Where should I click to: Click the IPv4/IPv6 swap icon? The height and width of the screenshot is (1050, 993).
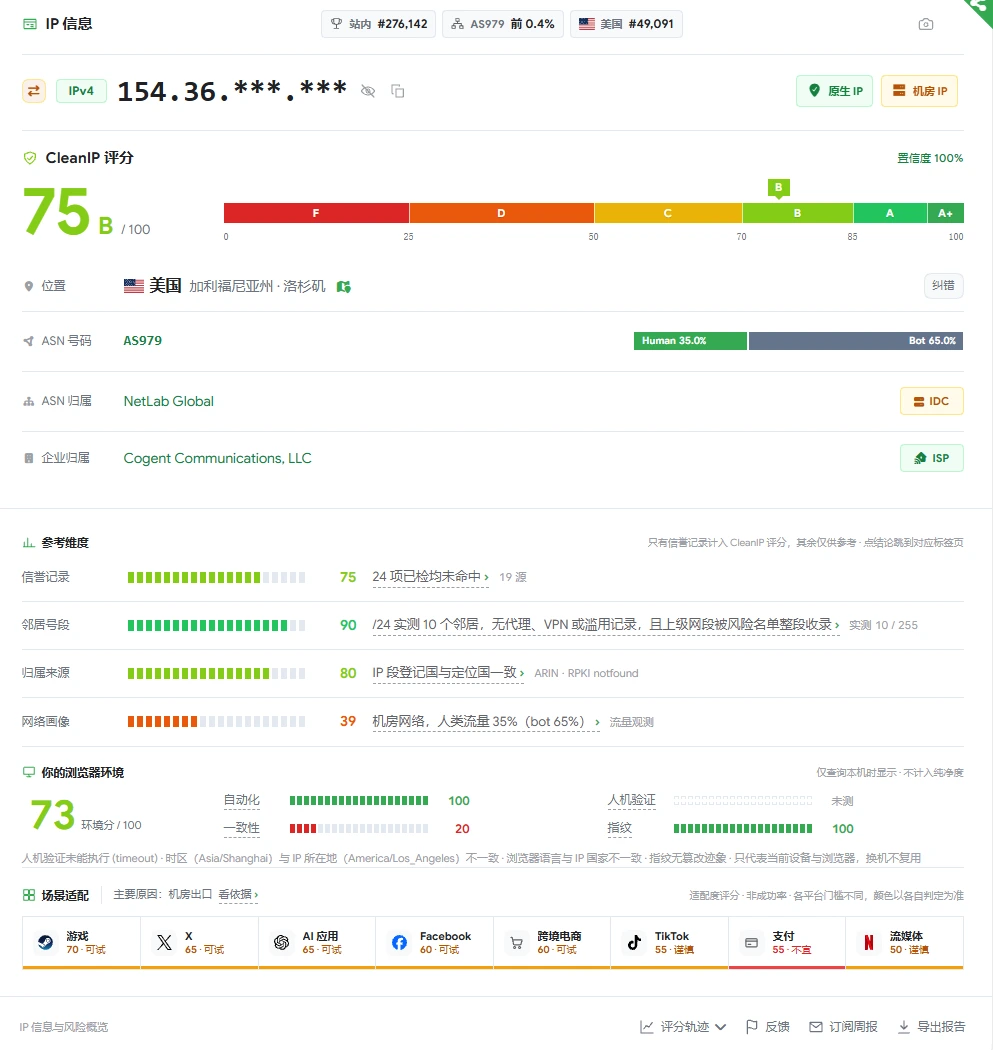(34, 90)
